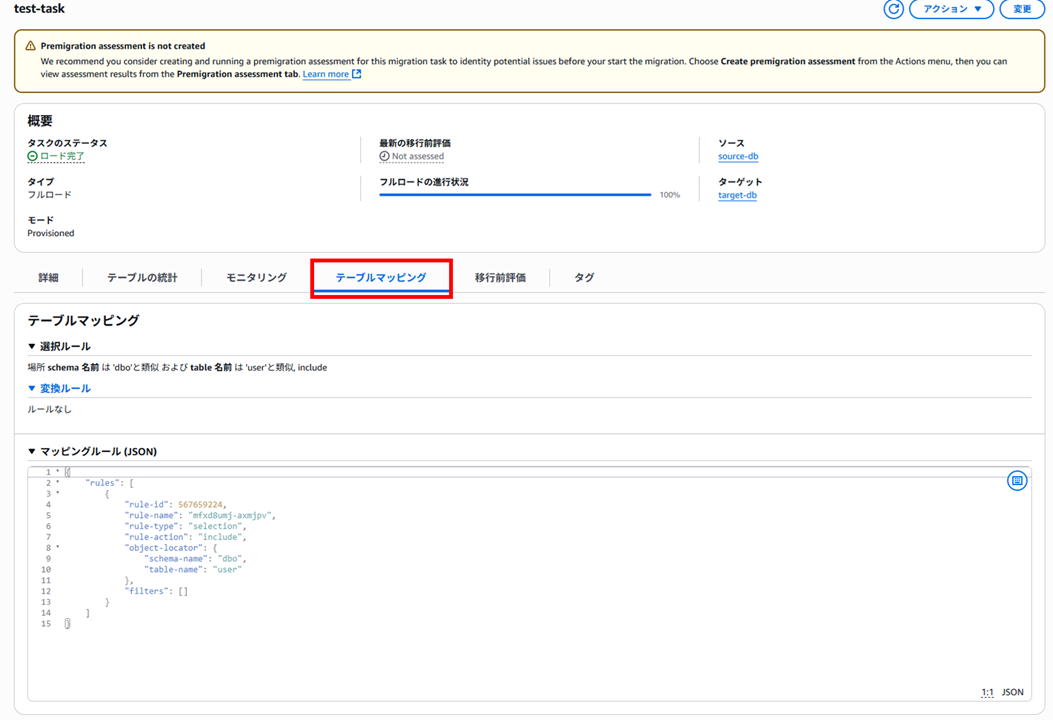Click the "selection" rule-type value
Screen dimensions: 1053x720
(x=215, y=526)
